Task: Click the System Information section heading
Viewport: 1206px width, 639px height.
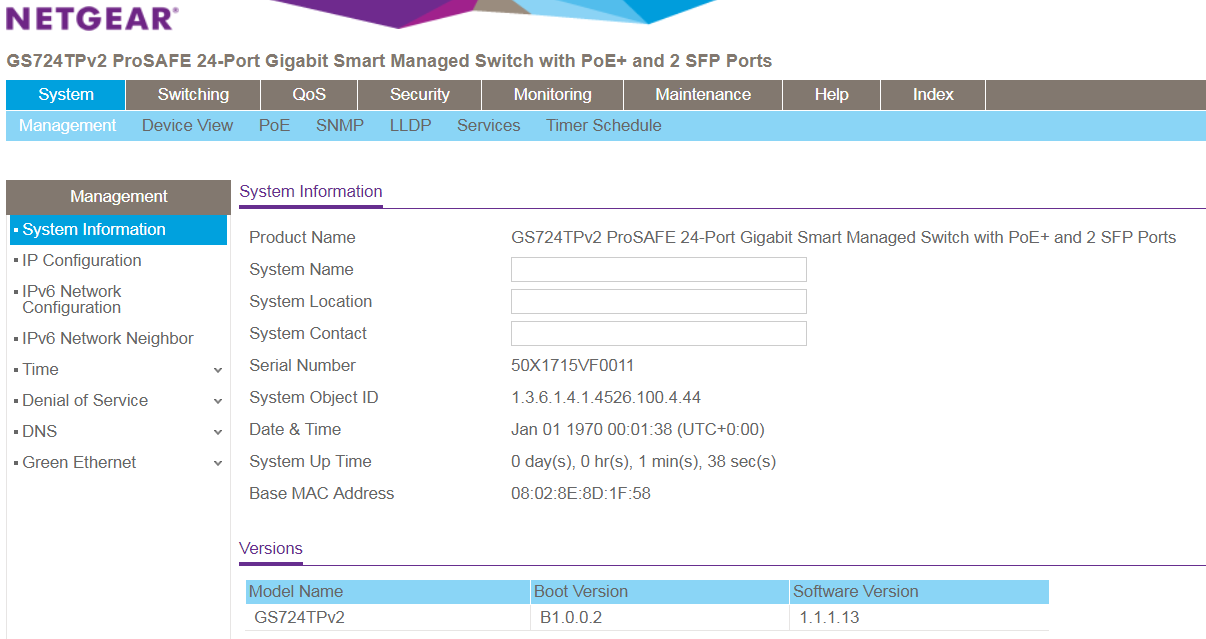Action: [x=311, y=192]
